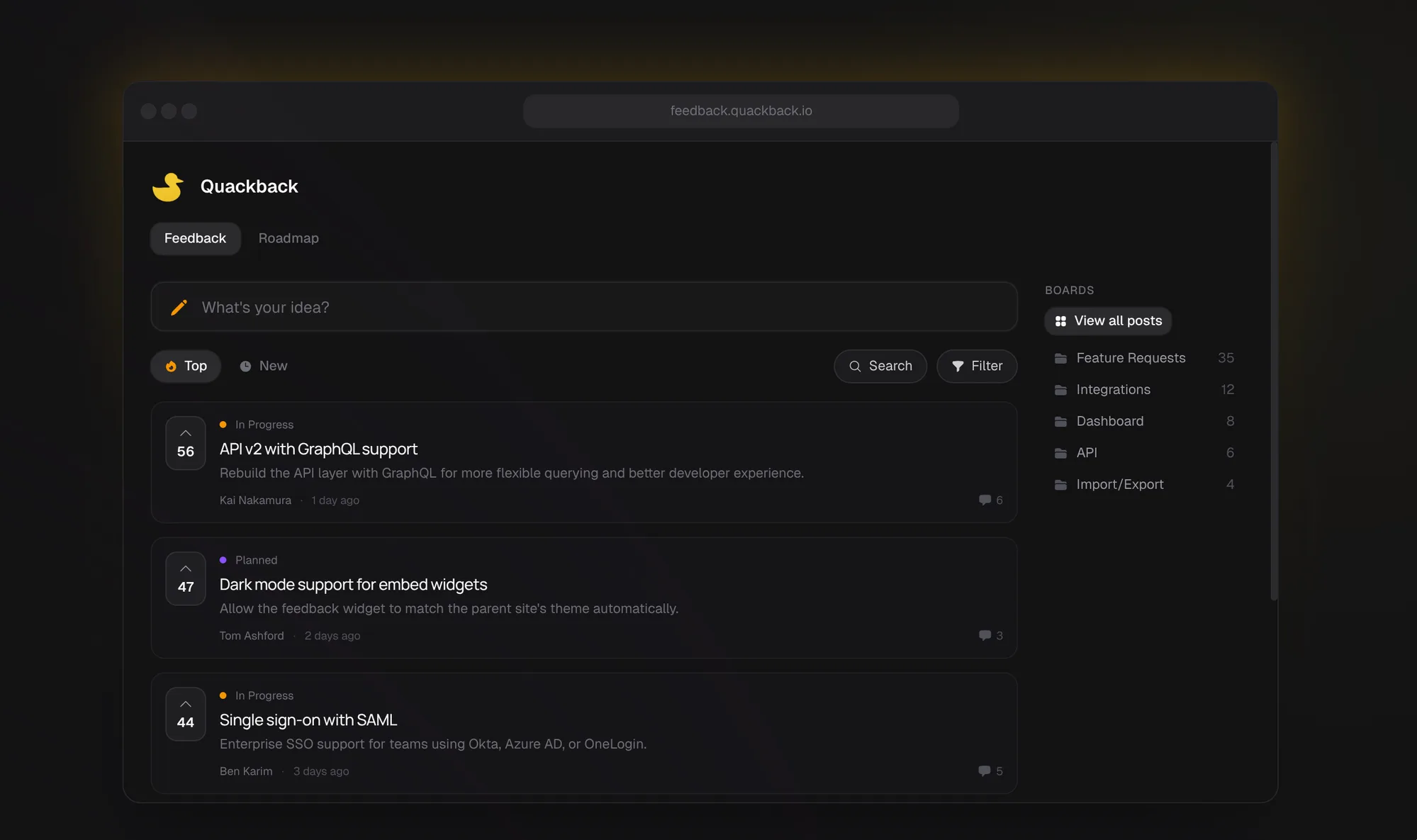Screen dimensions: 1417x840
Task: Open the Feature Requests board
Action: click(1130, 358)
